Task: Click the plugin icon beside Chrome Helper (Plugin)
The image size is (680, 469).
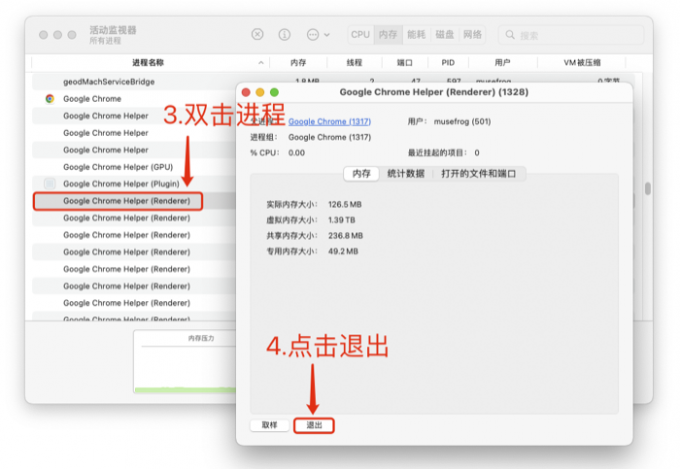Action: [x=50, y=184]
